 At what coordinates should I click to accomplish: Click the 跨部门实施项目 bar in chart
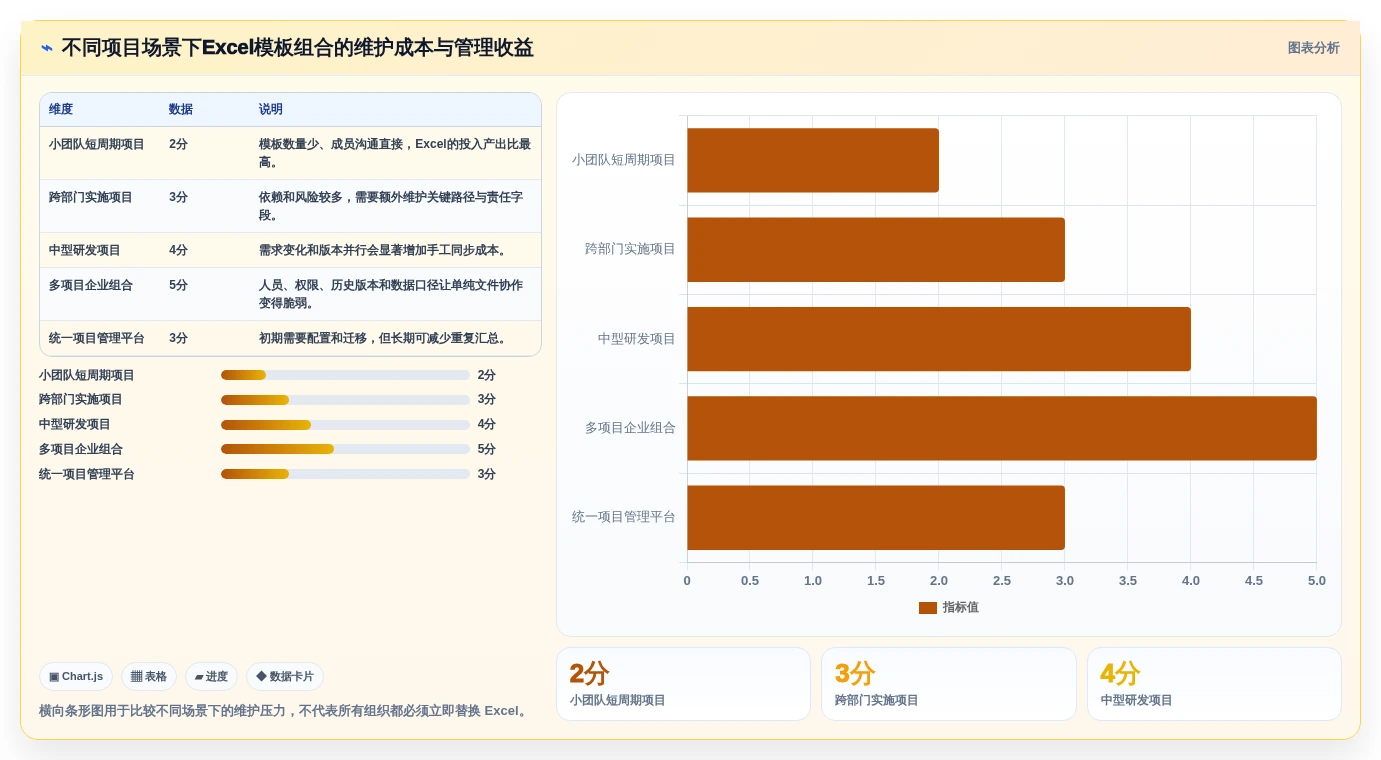click(876, 250)
